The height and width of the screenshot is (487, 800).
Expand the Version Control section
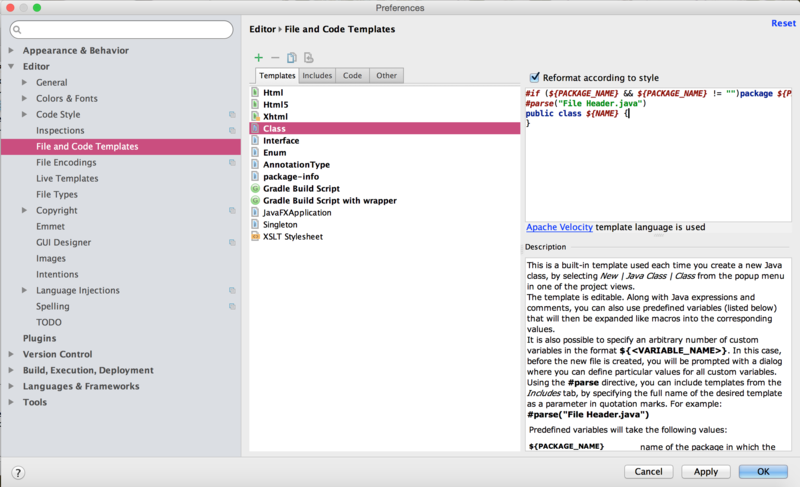(x=11, y=354)
